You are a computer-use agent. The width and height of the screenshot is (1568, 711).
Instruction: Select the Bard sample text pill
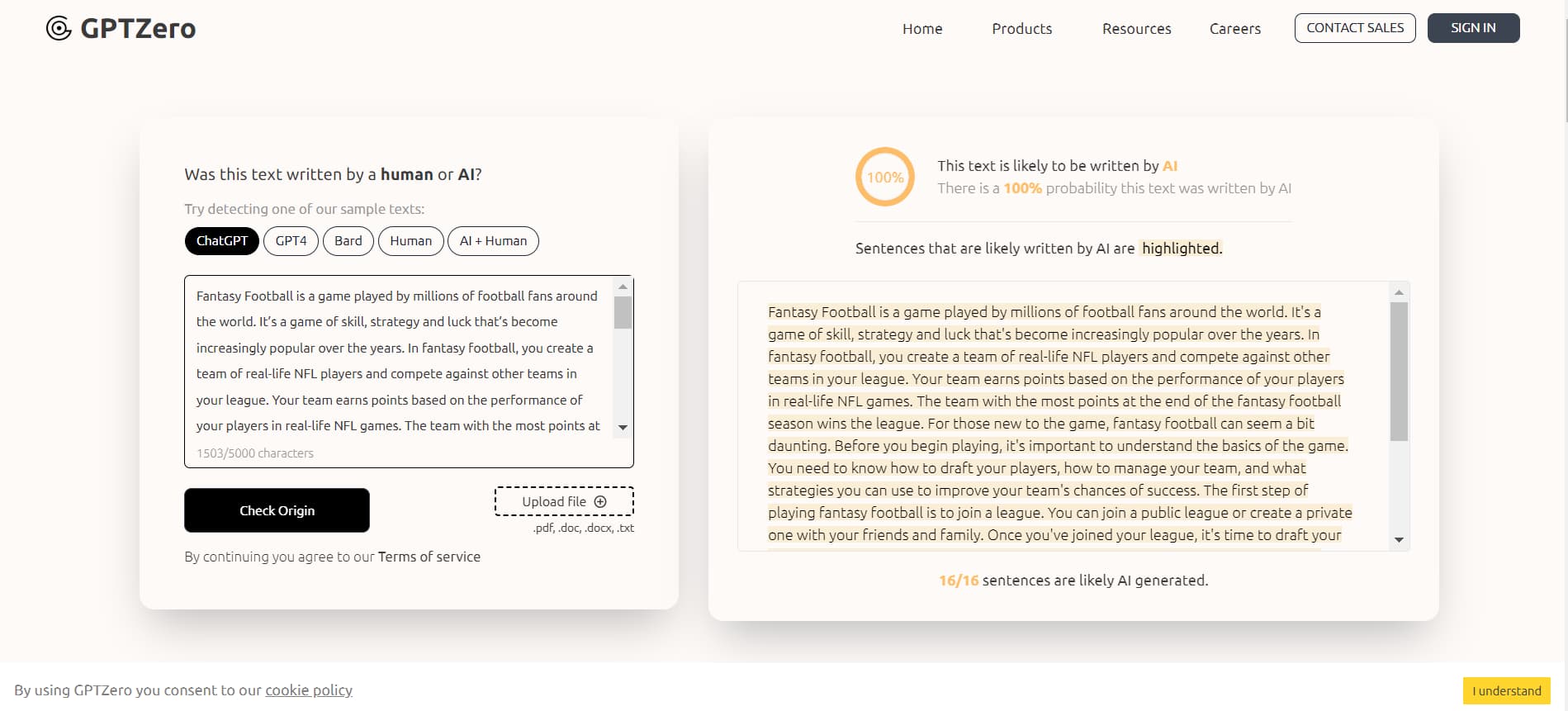pyautogui.click(x=348, y=241)
